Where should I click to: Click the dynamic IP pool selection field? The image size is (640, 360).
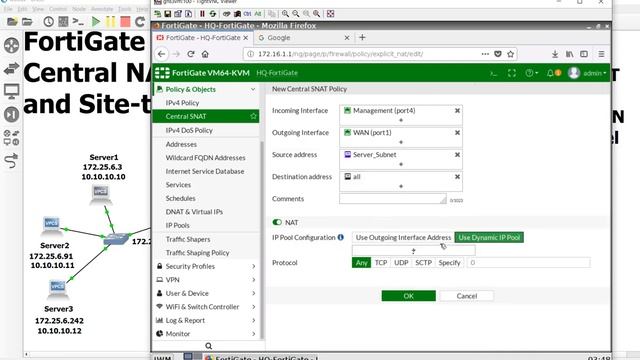(x=413, y=250)
